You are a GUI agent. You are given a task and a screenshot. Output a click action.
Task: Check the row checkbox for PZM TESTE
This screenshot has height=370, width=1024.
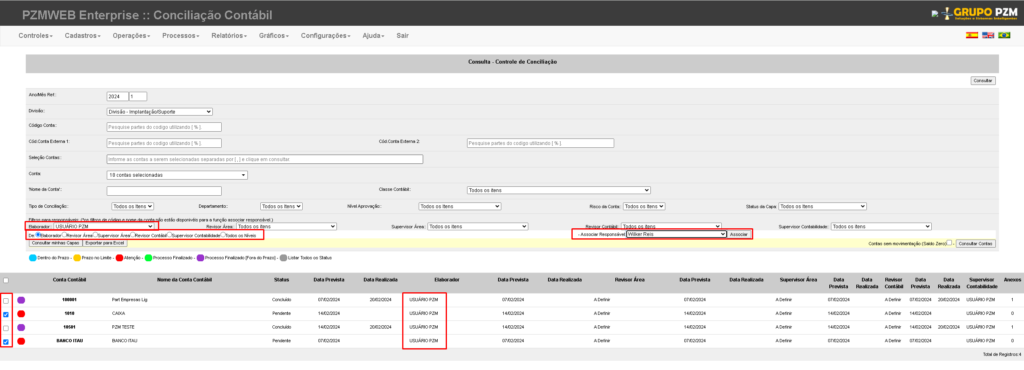[x=6, y=328]
